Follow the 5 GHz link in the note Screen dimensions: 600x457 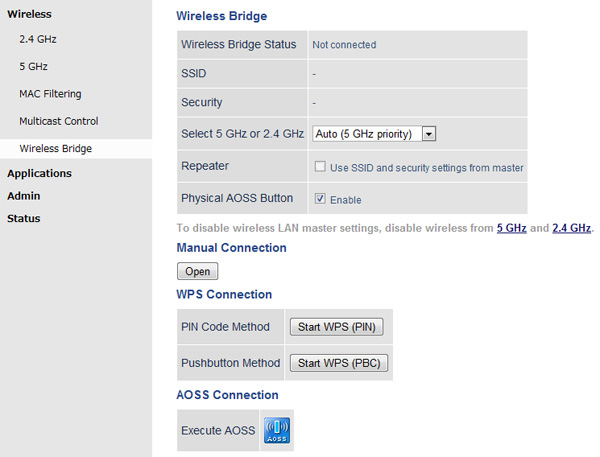click(x=511, y=229)
